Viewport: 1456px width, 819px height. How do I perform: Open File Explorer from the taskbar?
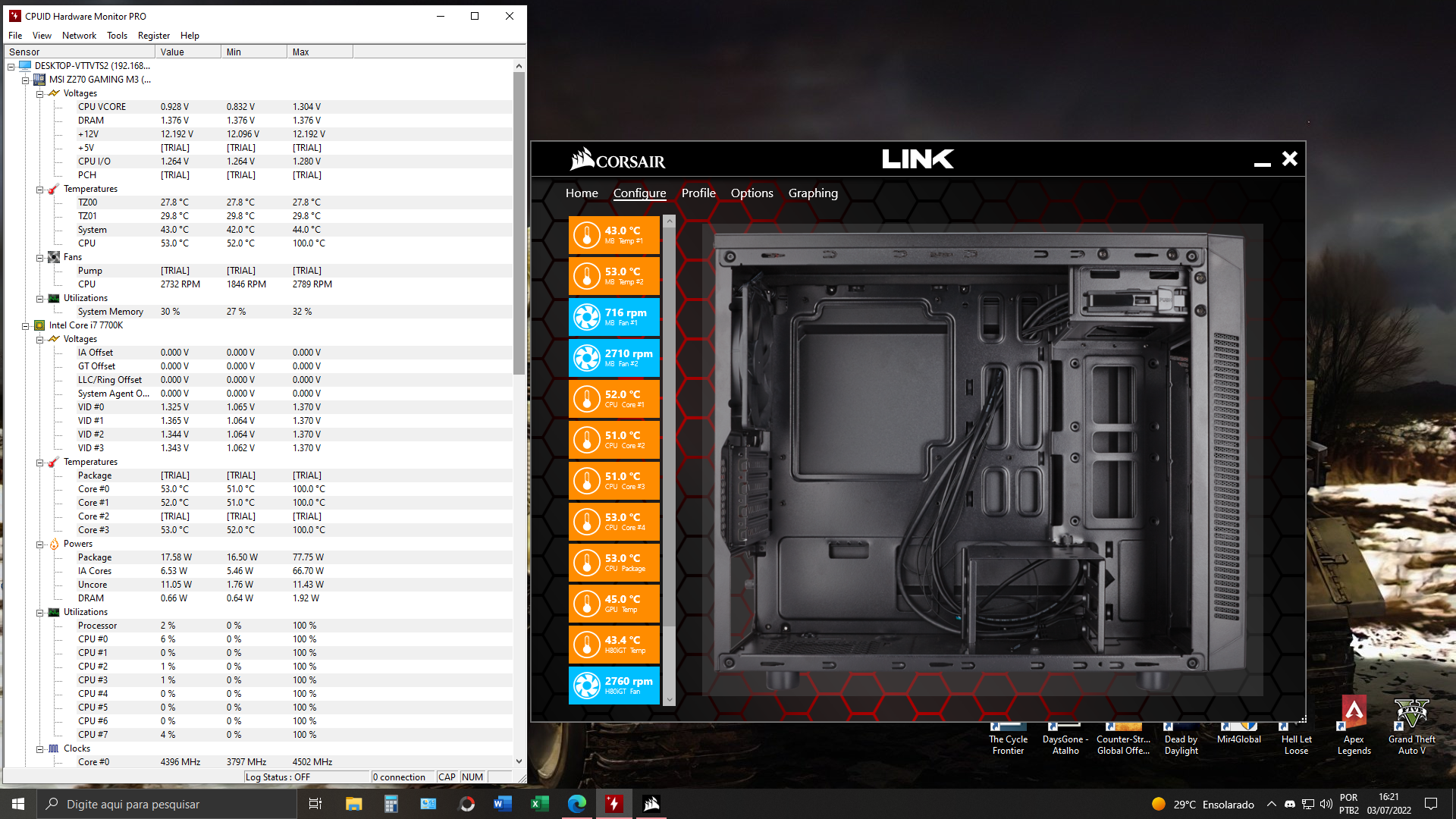coord(353,804)
